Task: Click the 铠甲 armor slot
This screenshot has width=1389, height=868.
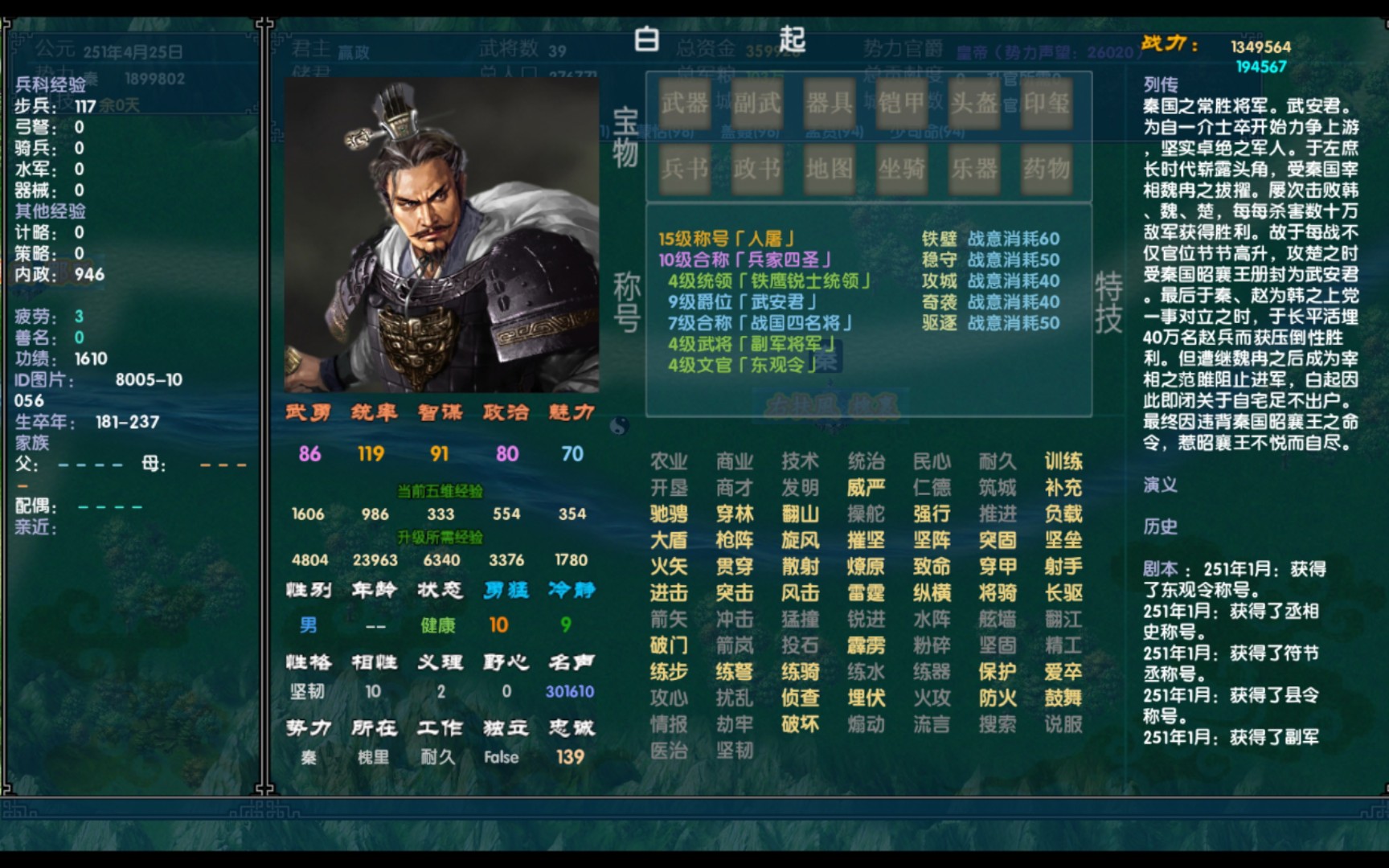Action: [x=902, y=103]
